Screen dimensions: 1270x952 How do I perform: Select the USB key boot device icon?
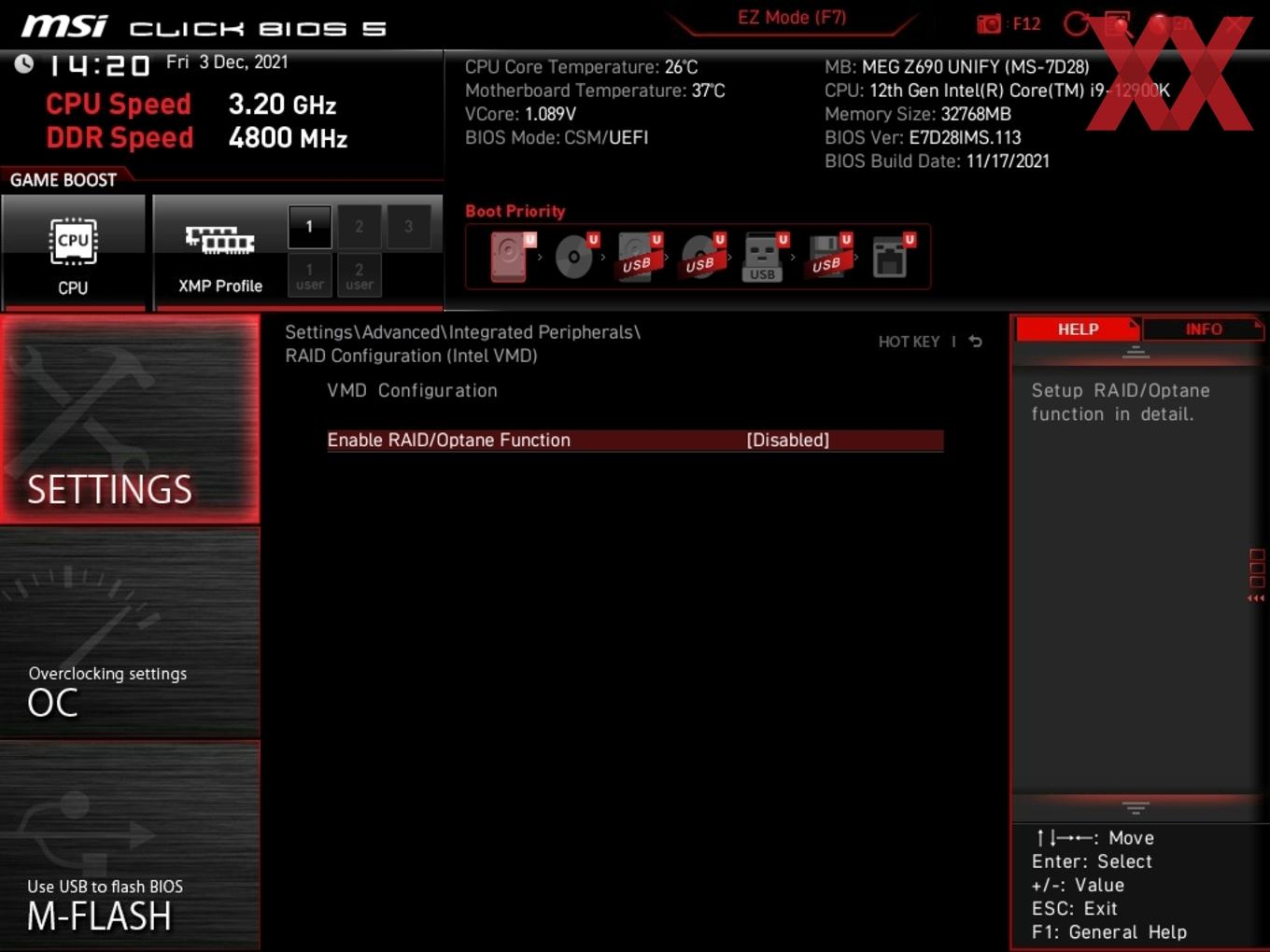pos(765,257)
